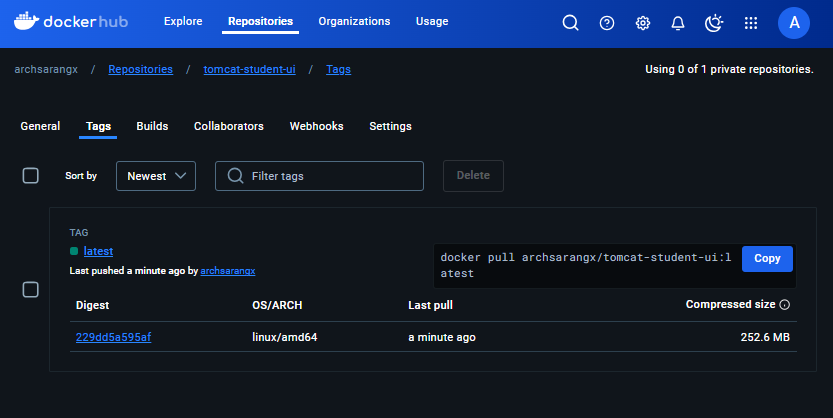Select the latest tag row checkbox
The height and width of the screenshot is (418, 833).
point(31,290)
